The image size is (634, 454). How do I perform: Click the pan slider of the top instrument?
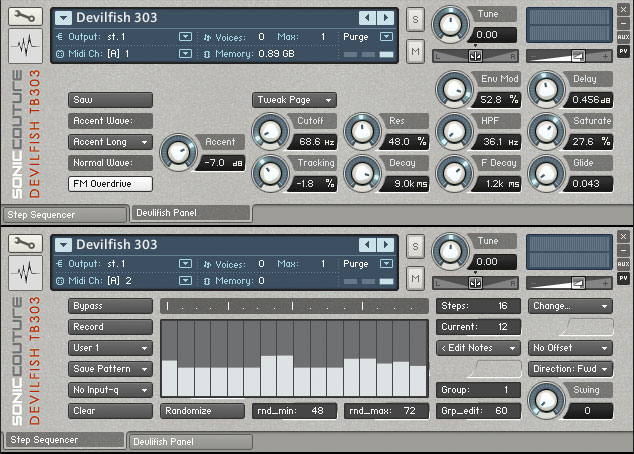click(x=476, y=56)
